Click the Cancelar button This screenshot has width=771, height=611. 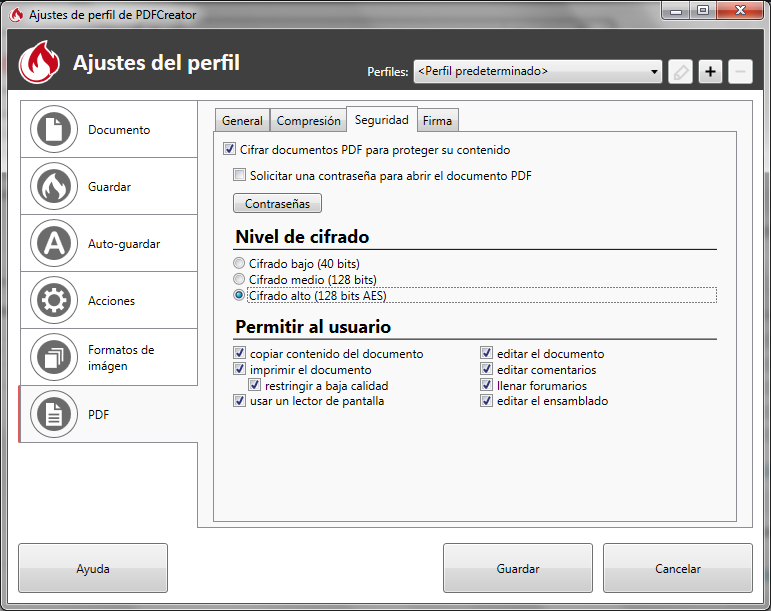point(678,568)
